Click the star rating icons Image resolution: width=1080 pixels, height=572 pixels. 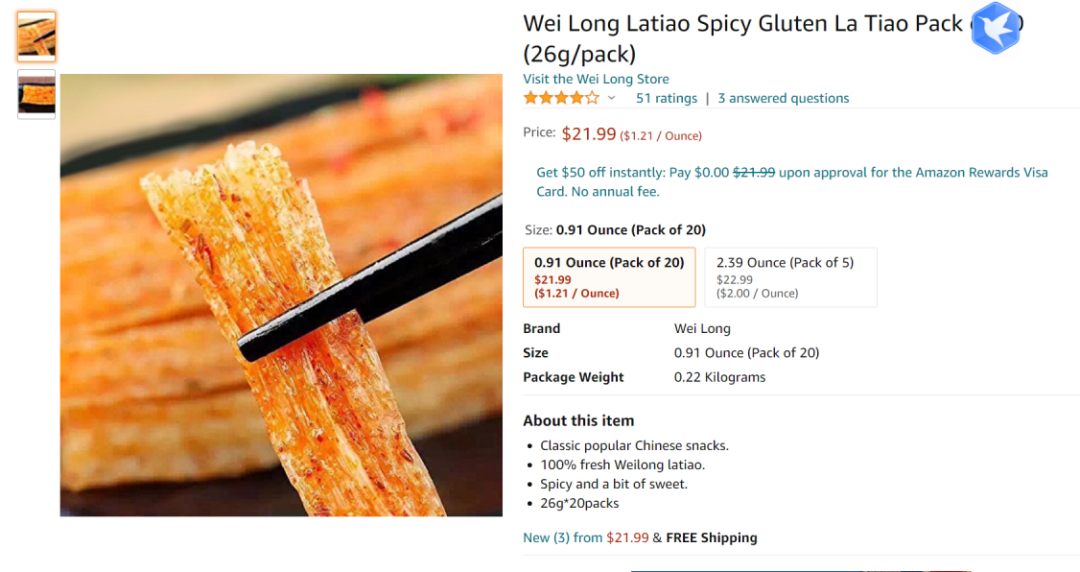(x=561, y=98)
